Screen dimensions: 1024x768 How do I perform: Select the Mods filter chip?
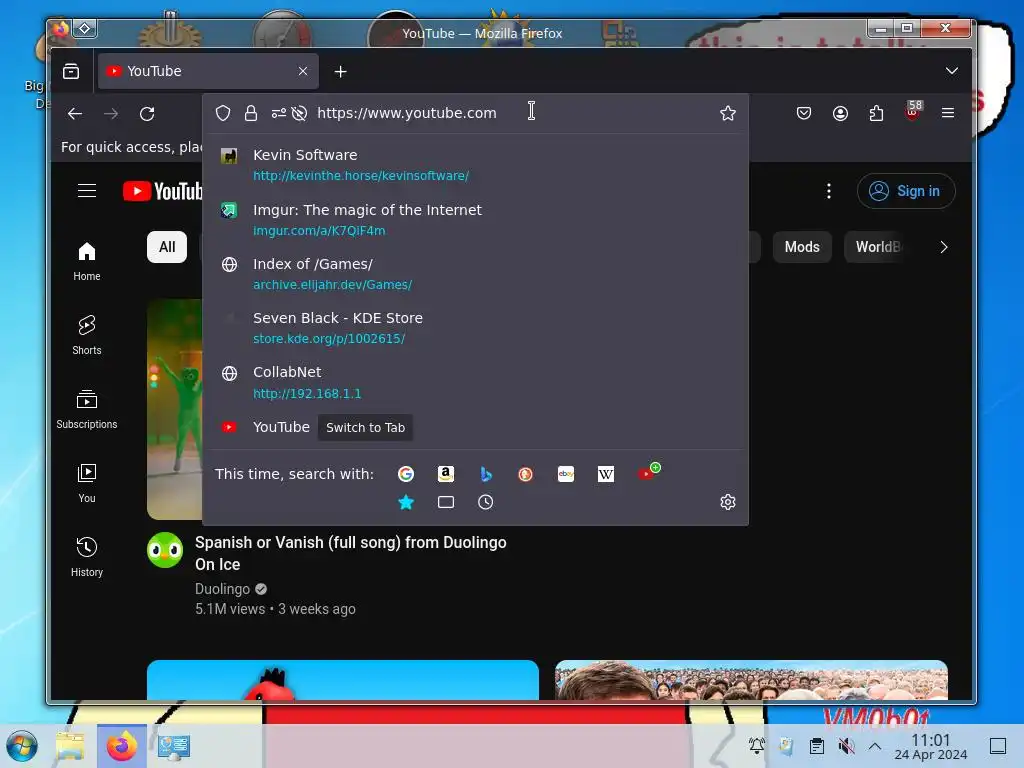tap(802, 247)
